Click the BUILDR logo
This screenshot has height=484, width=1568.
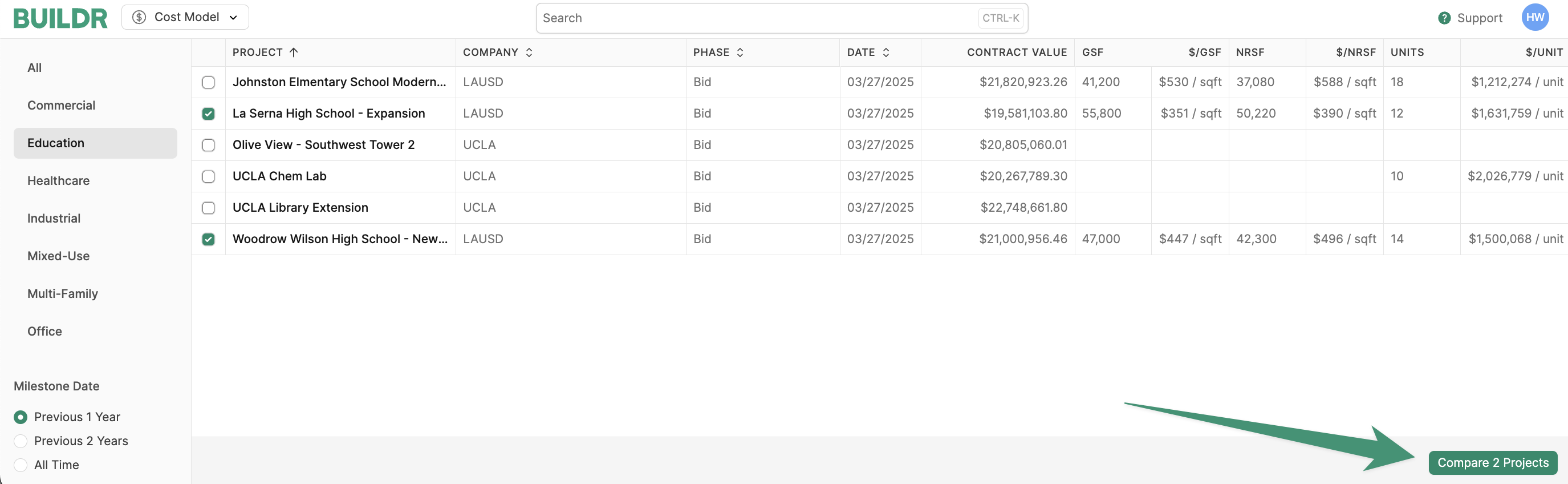(60, 18)
